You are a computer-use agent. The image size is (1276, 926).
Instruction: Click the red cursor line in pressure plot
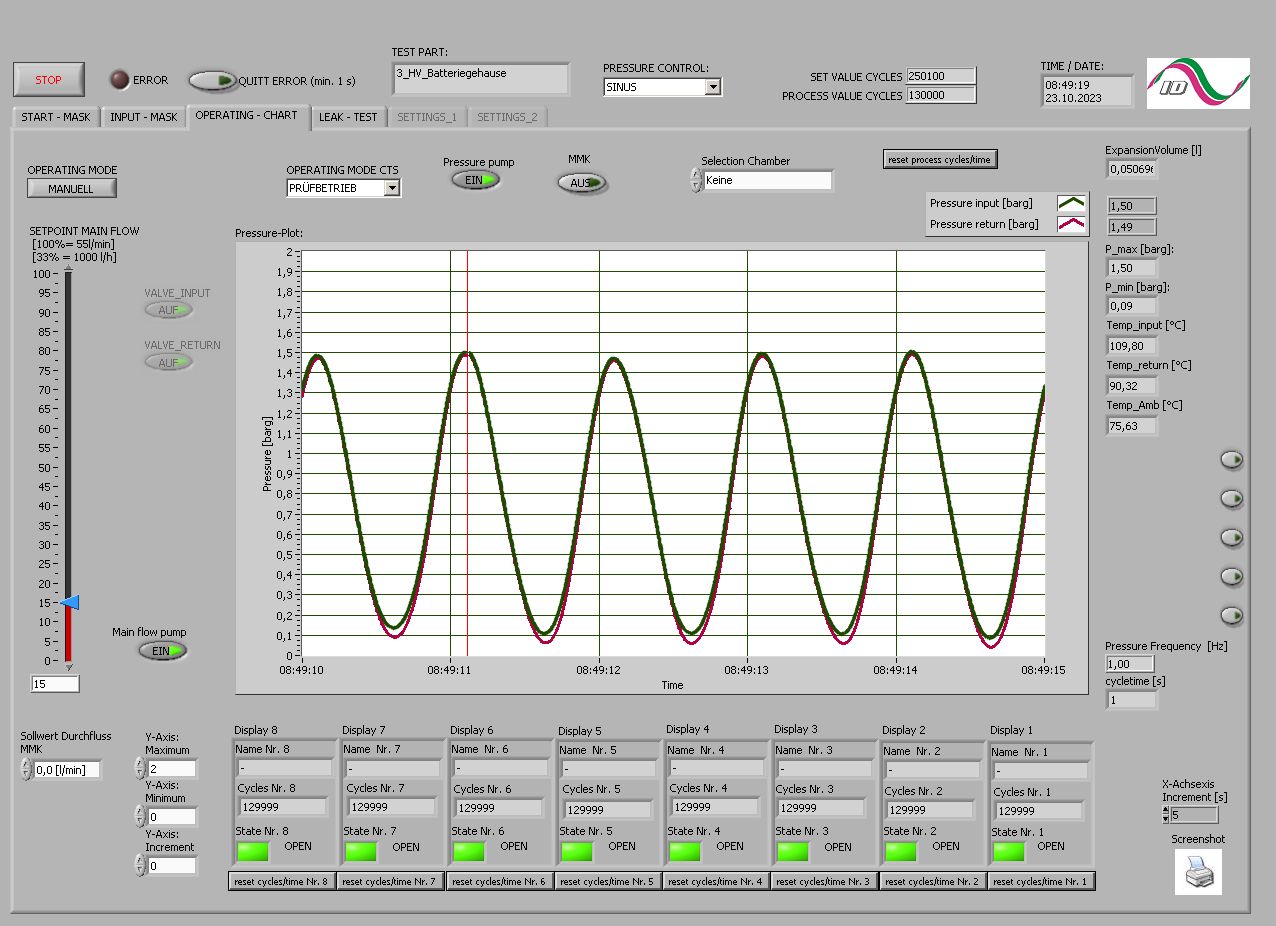pyautogui.click(x=467, y=453)
